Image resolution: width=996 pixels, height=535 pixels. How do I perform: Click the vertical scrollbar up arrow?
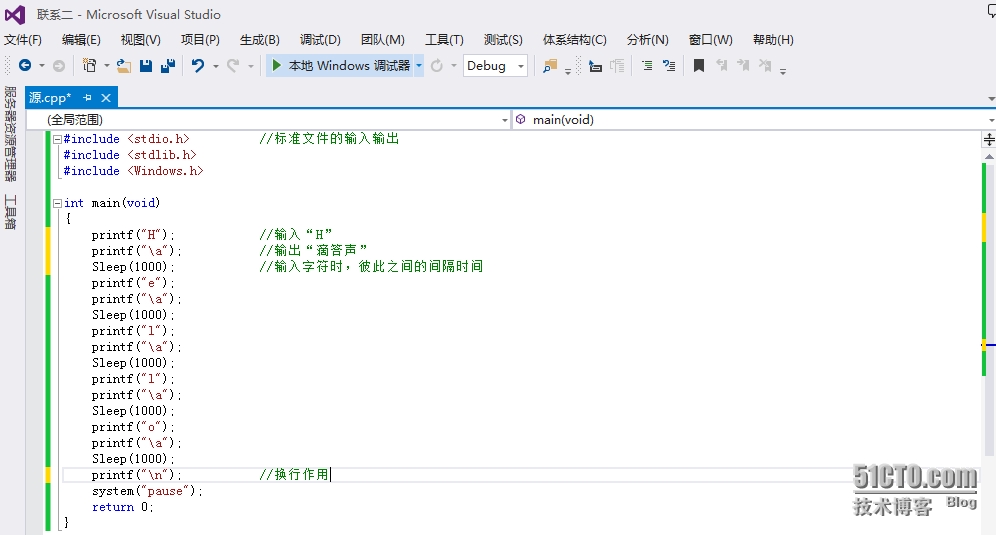tap(989, 156)
